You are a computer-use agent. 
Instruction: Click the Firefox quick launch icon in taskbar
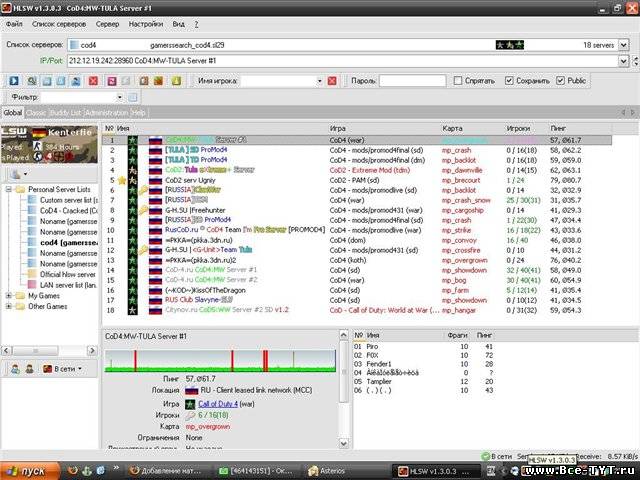point(73,471)
